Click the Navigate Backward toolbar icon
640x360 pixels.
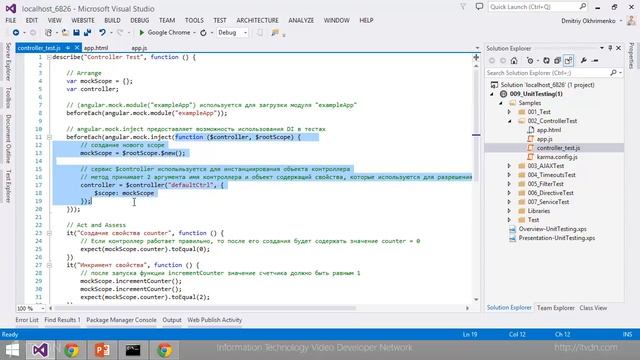16,32
